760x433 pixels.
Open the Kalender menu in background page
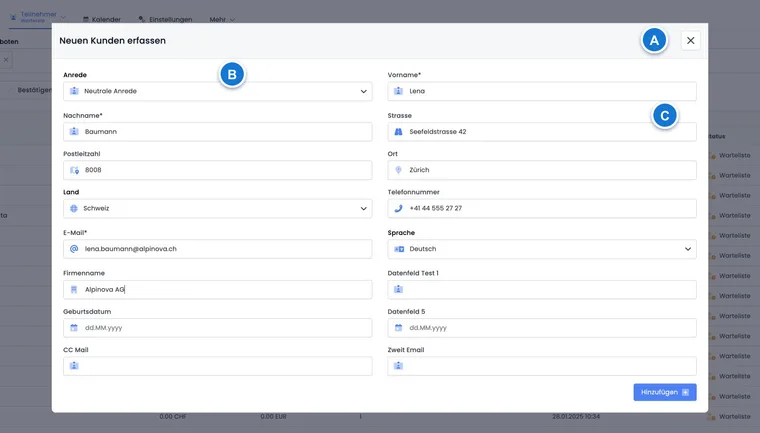(102, 19)
